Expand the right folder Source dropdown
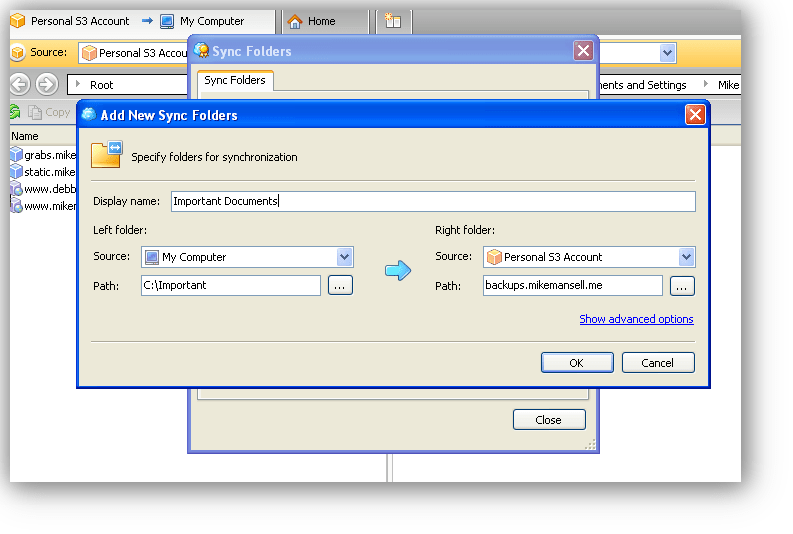Viewport: 793px width, 534px height. click(686, 257)
